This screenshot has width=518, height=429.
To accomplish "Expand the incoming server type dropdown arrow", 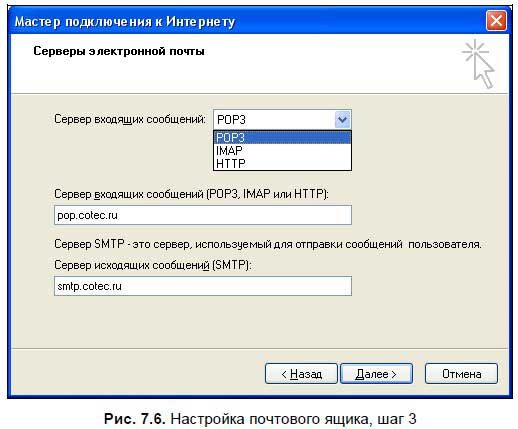I will pos(342,119).
